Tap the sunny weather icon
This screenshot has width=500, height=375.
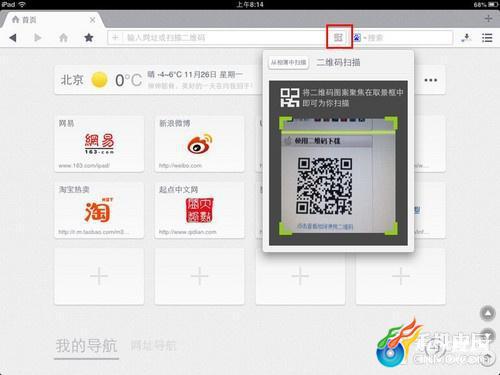pyautogui.click(x=99, y=80)
